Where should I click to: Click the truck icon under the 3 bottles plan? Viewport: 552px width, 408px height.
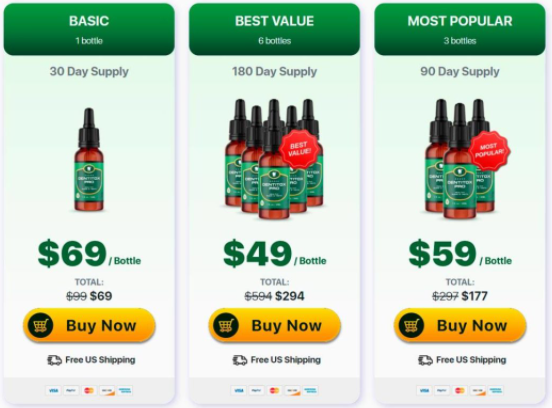coord(425,360)
